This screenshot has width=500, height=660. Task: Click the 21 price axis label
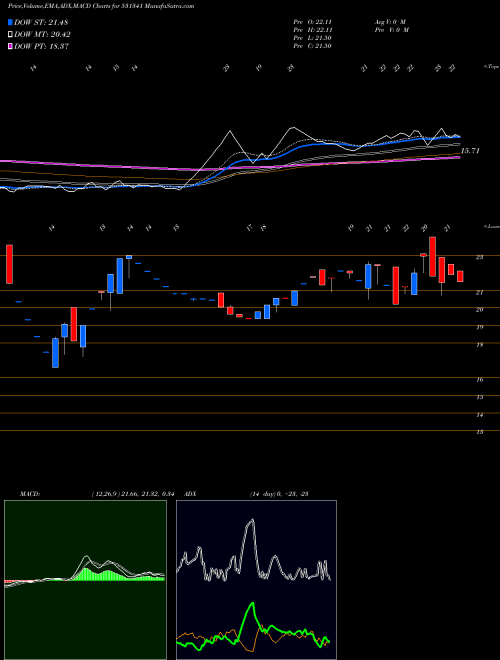coord(479,292)
